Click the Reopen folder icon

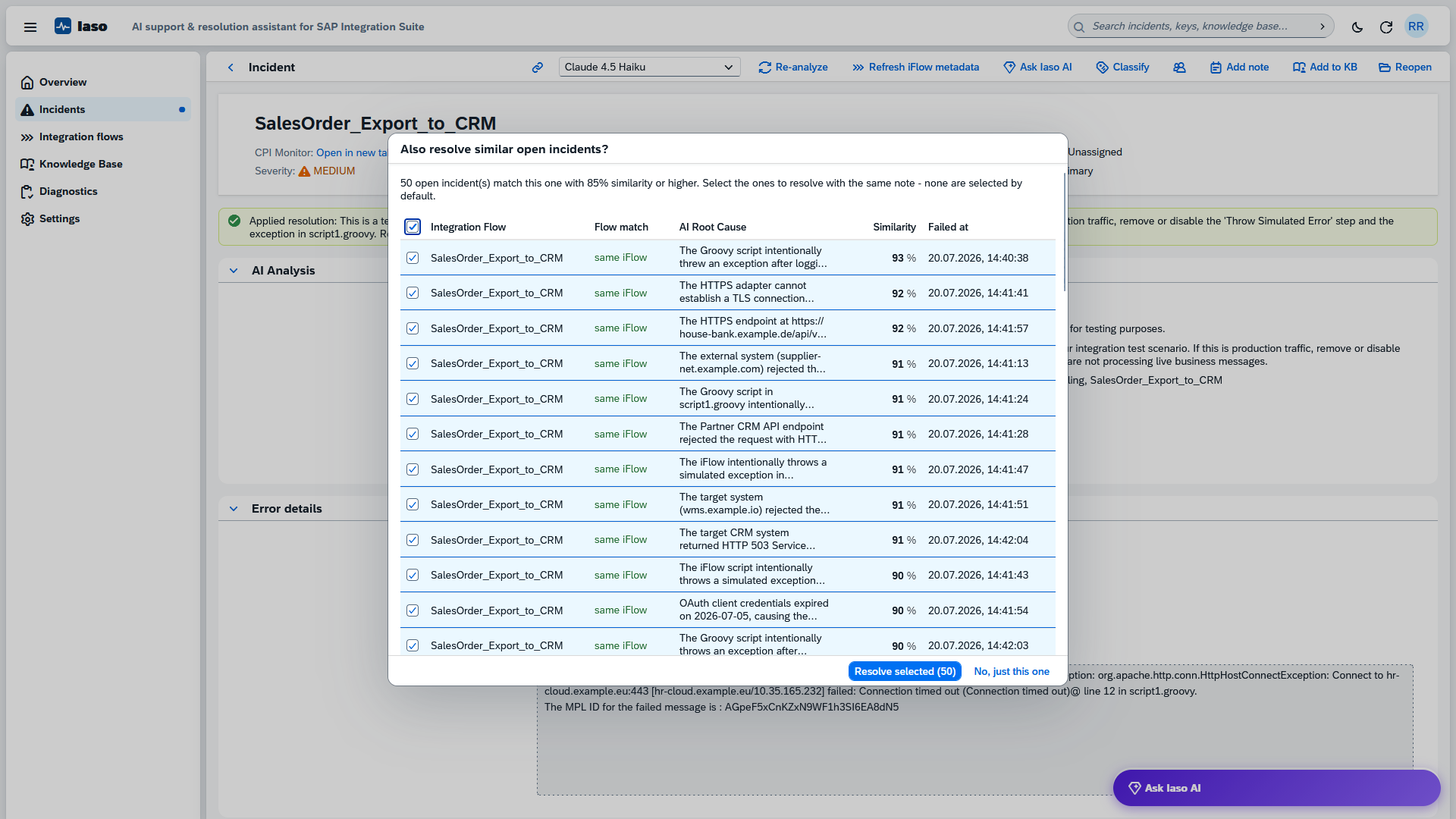click(x=1385, y=67)
